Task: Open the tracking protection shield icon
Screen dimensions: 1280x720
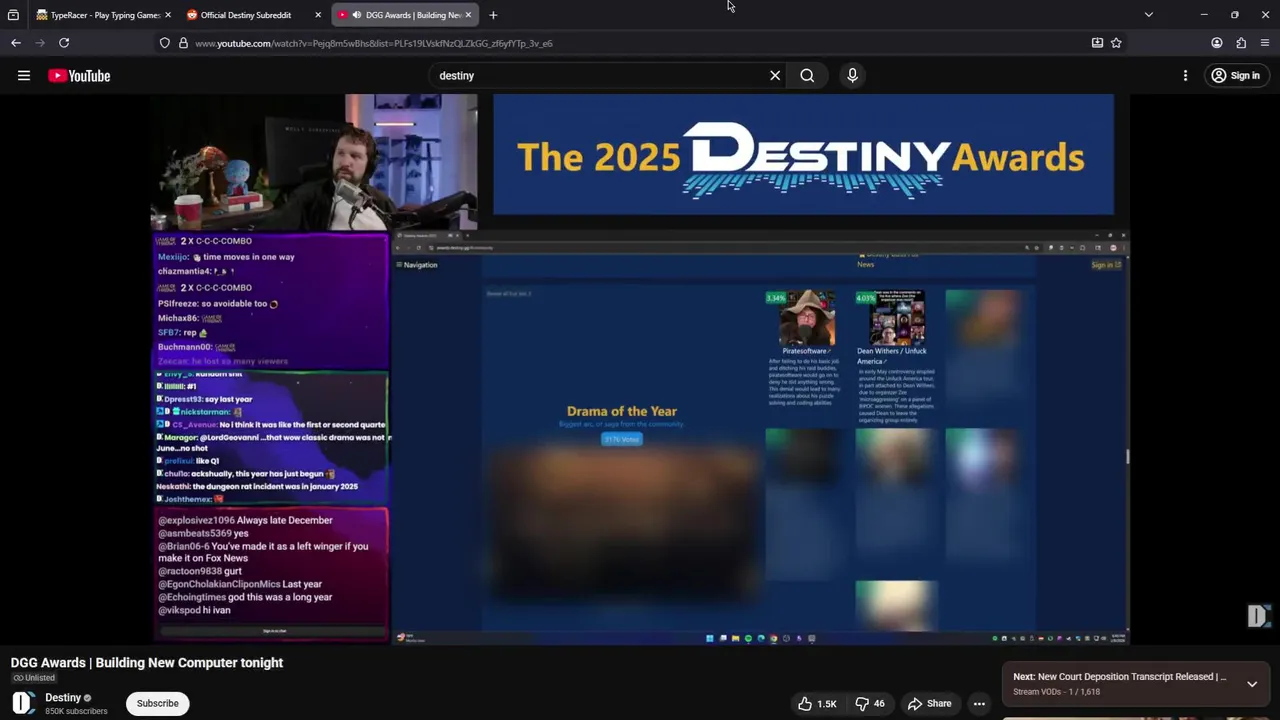Action: click(165, 43)
